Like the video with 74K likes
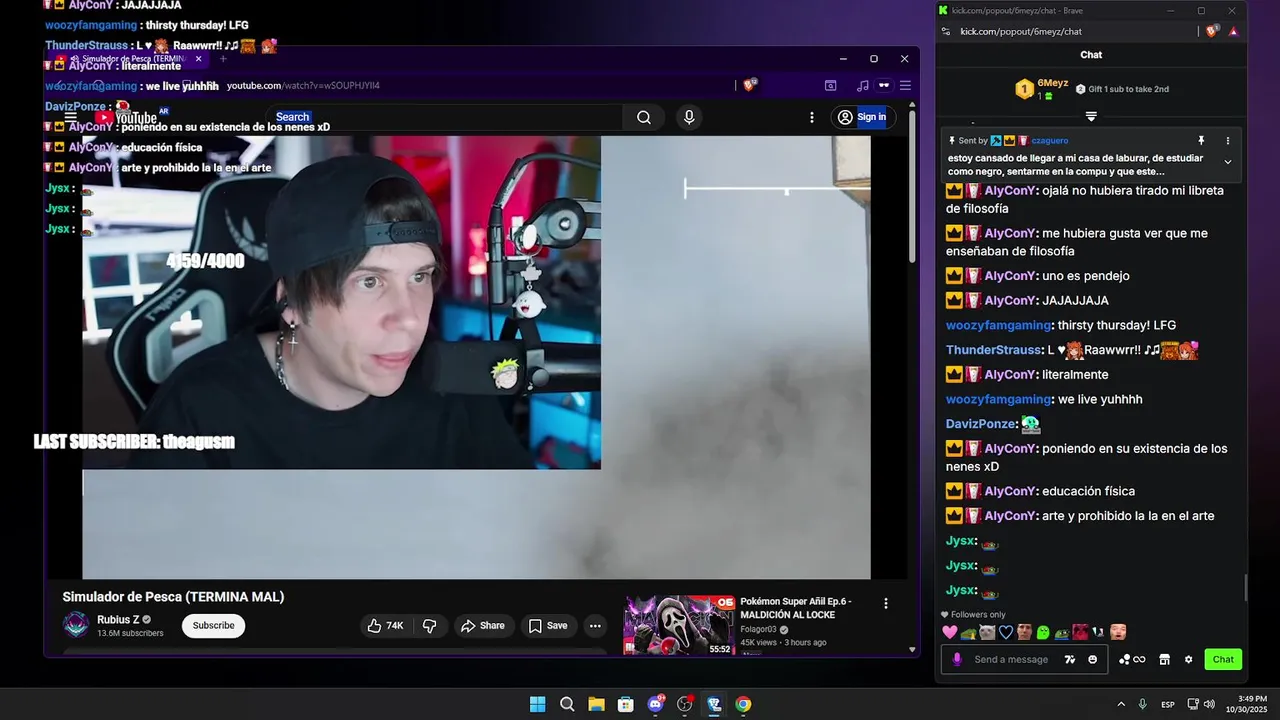Image resolution: width=1280 pixels, height=720 pixels. [x=385, y=626]
